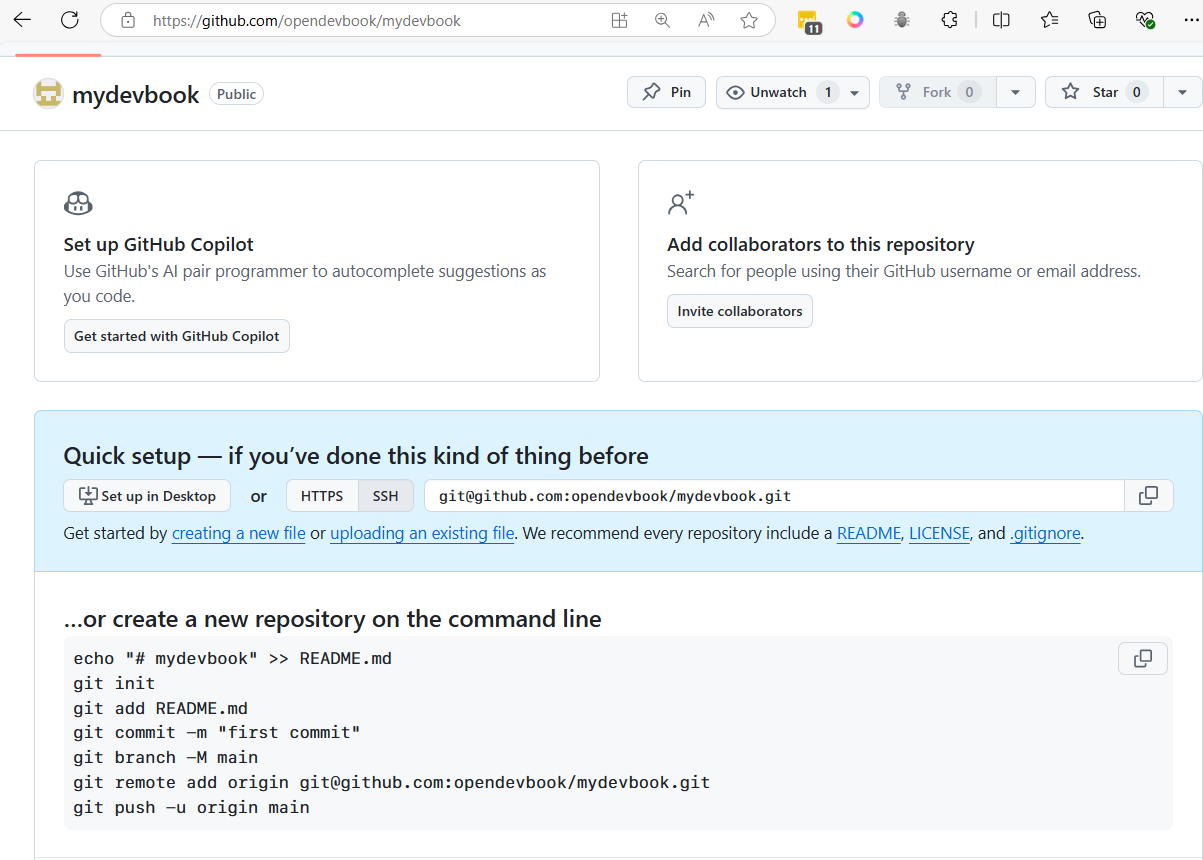
Task: Open the Fork dropdown arrow
Action: (x=1015, y=92)
